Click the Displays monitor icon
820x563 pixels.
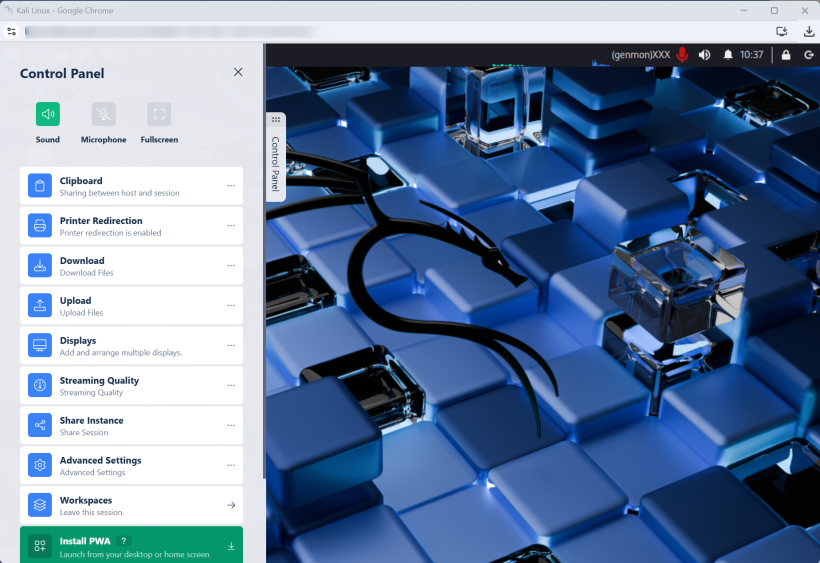(x=40, y=346)
